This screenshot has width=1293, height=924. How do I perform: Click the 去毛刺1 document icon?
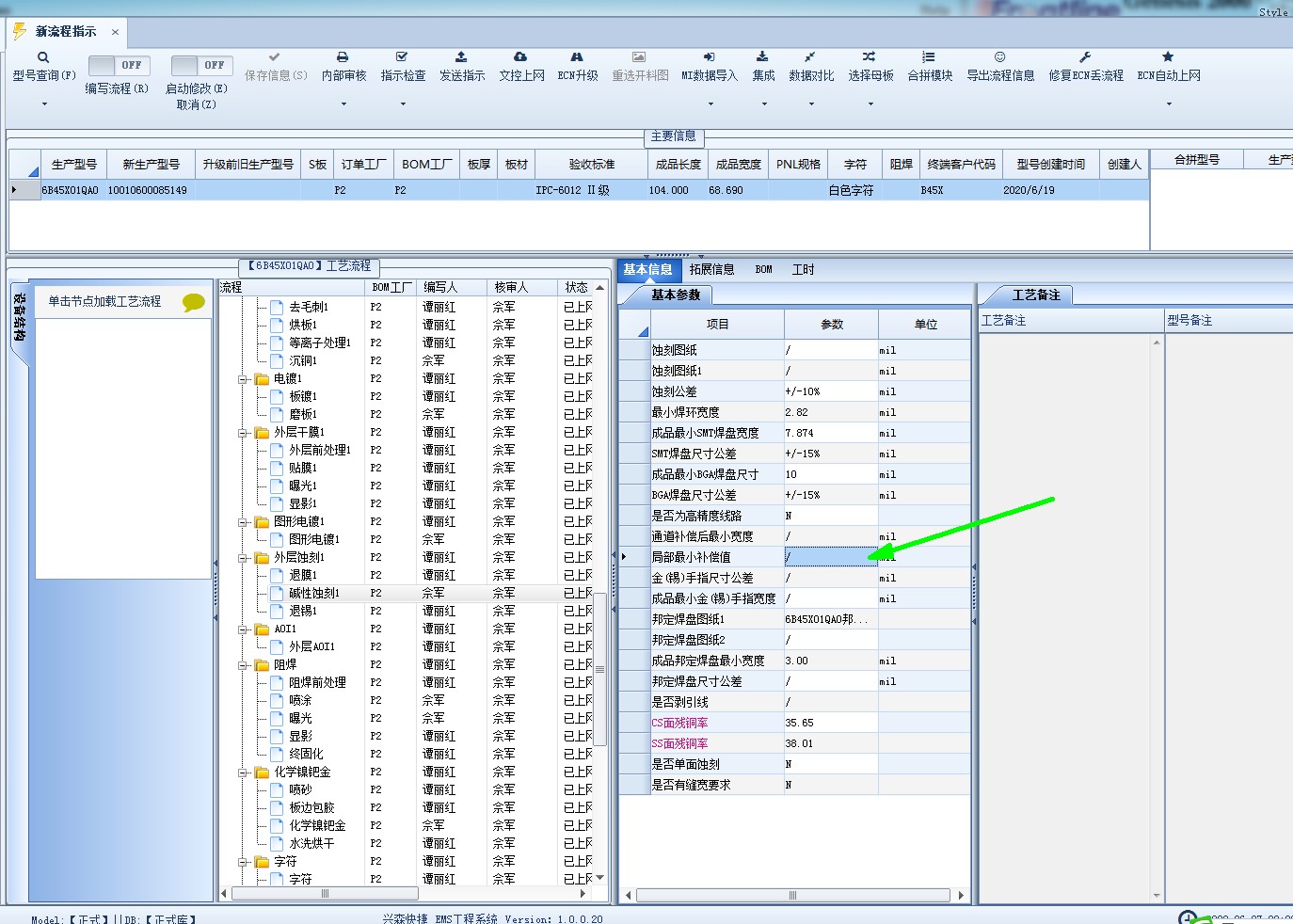click(x=277, y=307)
